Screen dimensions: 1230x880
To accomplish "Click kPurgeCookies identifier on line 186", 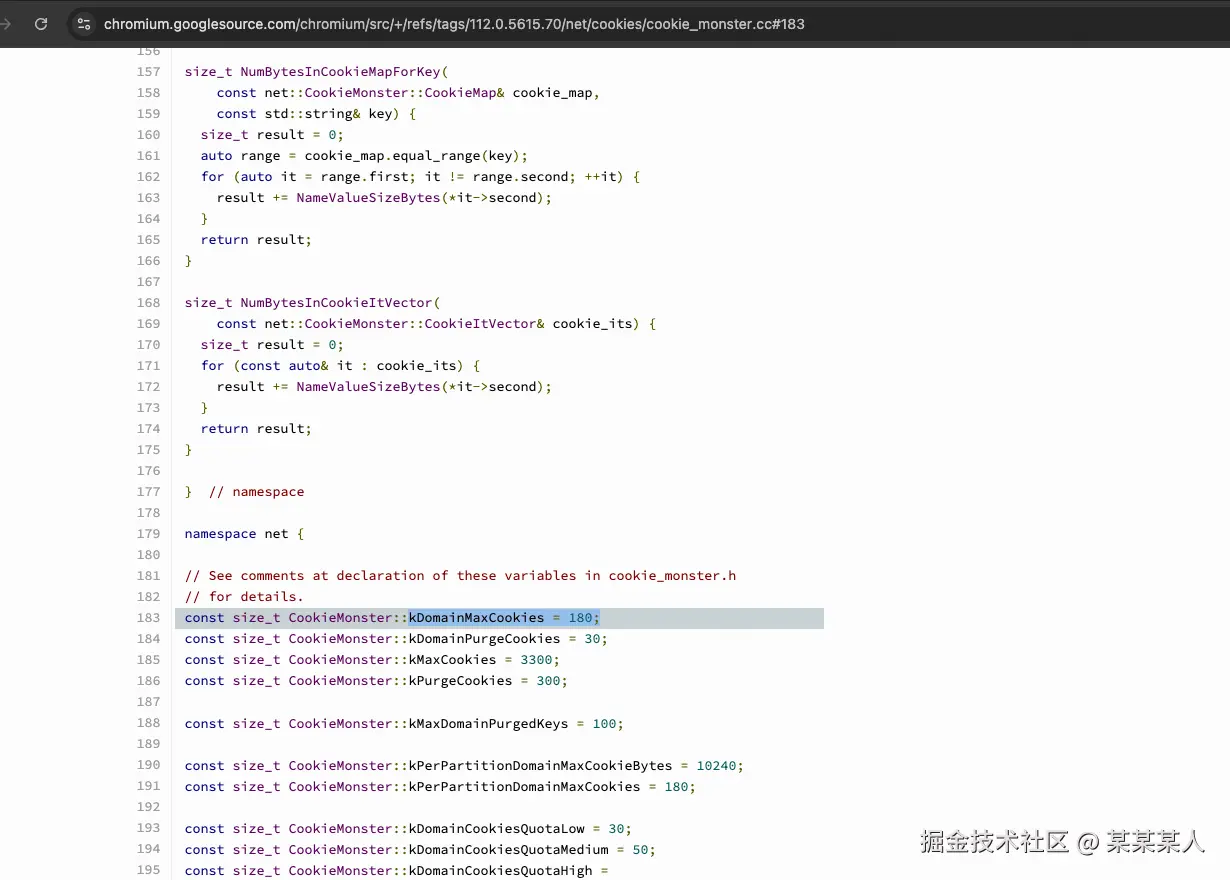I will coord(460,681).
